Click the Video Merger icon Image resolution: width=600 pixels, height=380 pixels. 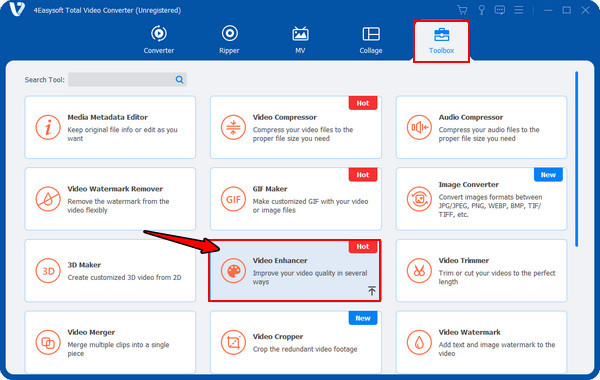pos(48,342)
